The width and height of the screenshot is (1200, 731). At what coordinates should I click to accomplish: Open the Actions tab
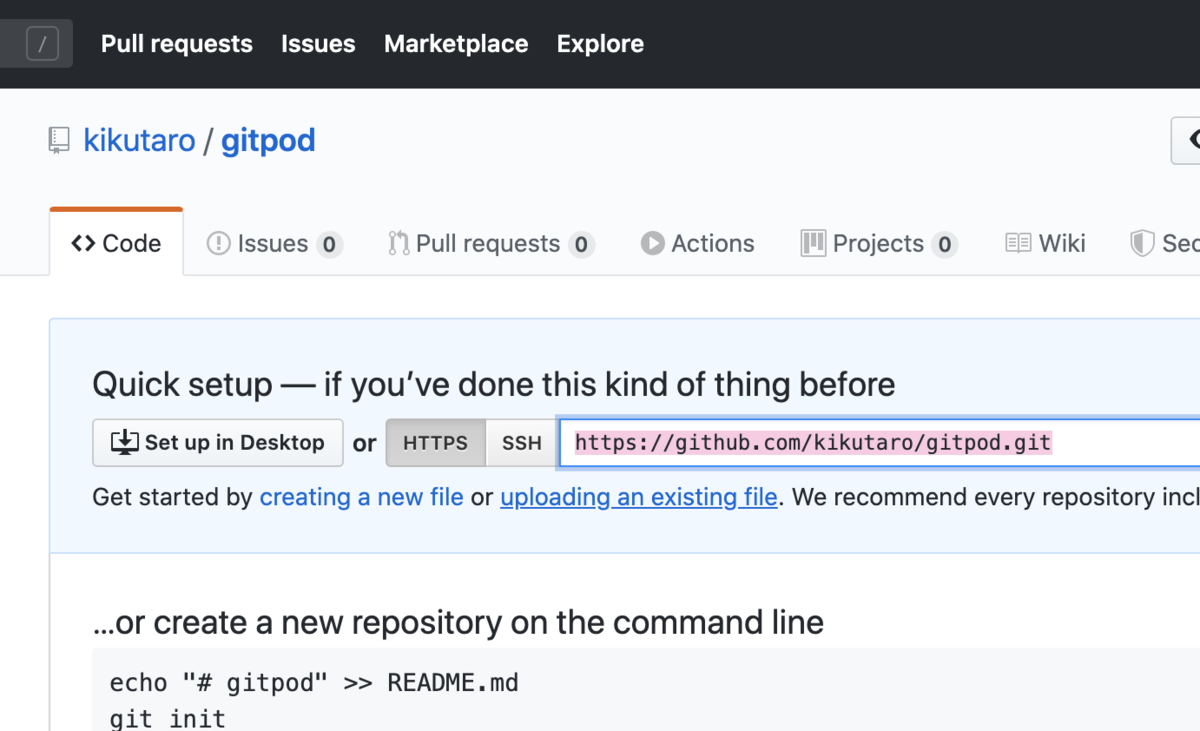tap(698, 243)
